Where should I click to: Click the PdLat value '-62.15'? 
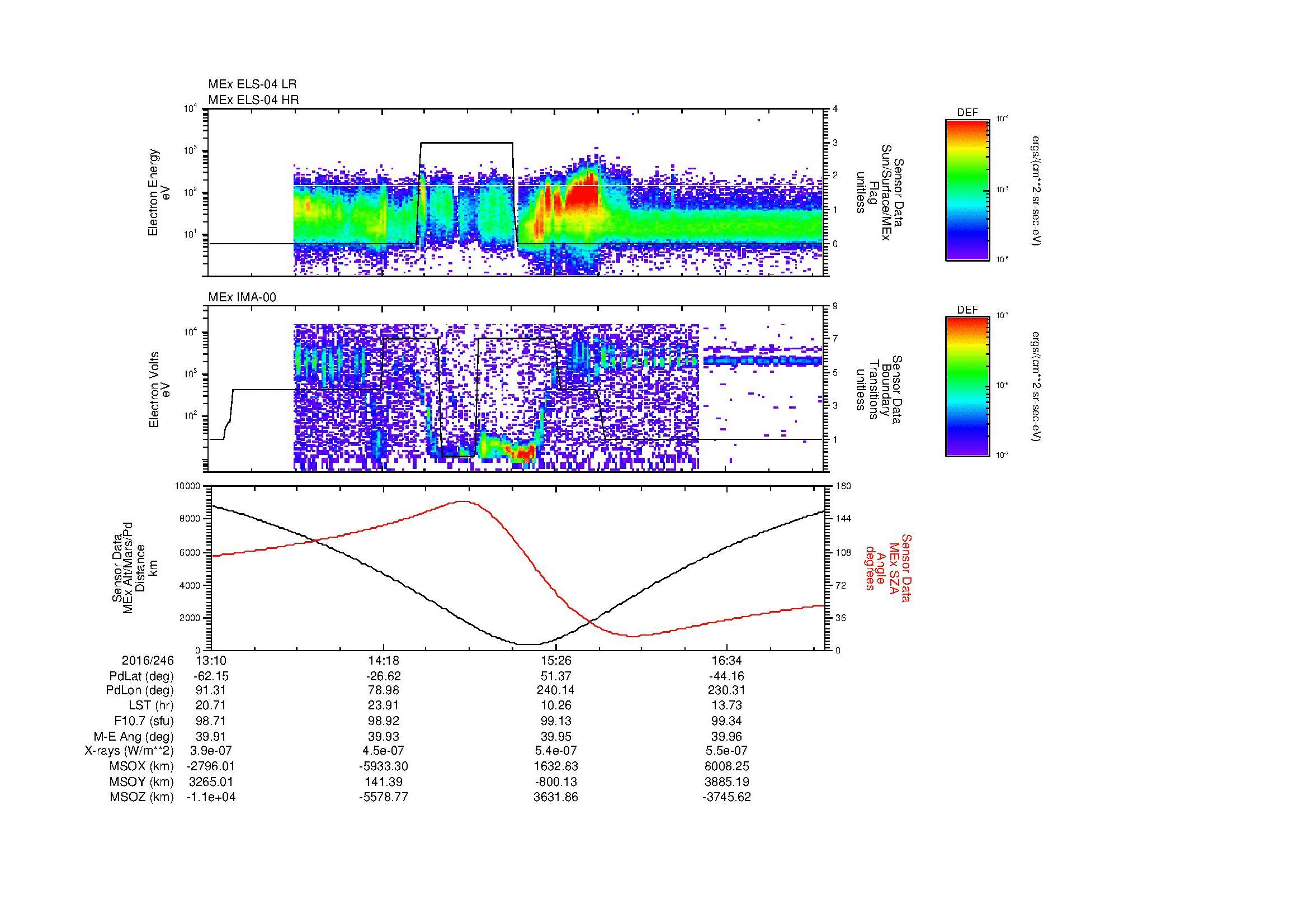click(x=211, y=676)
